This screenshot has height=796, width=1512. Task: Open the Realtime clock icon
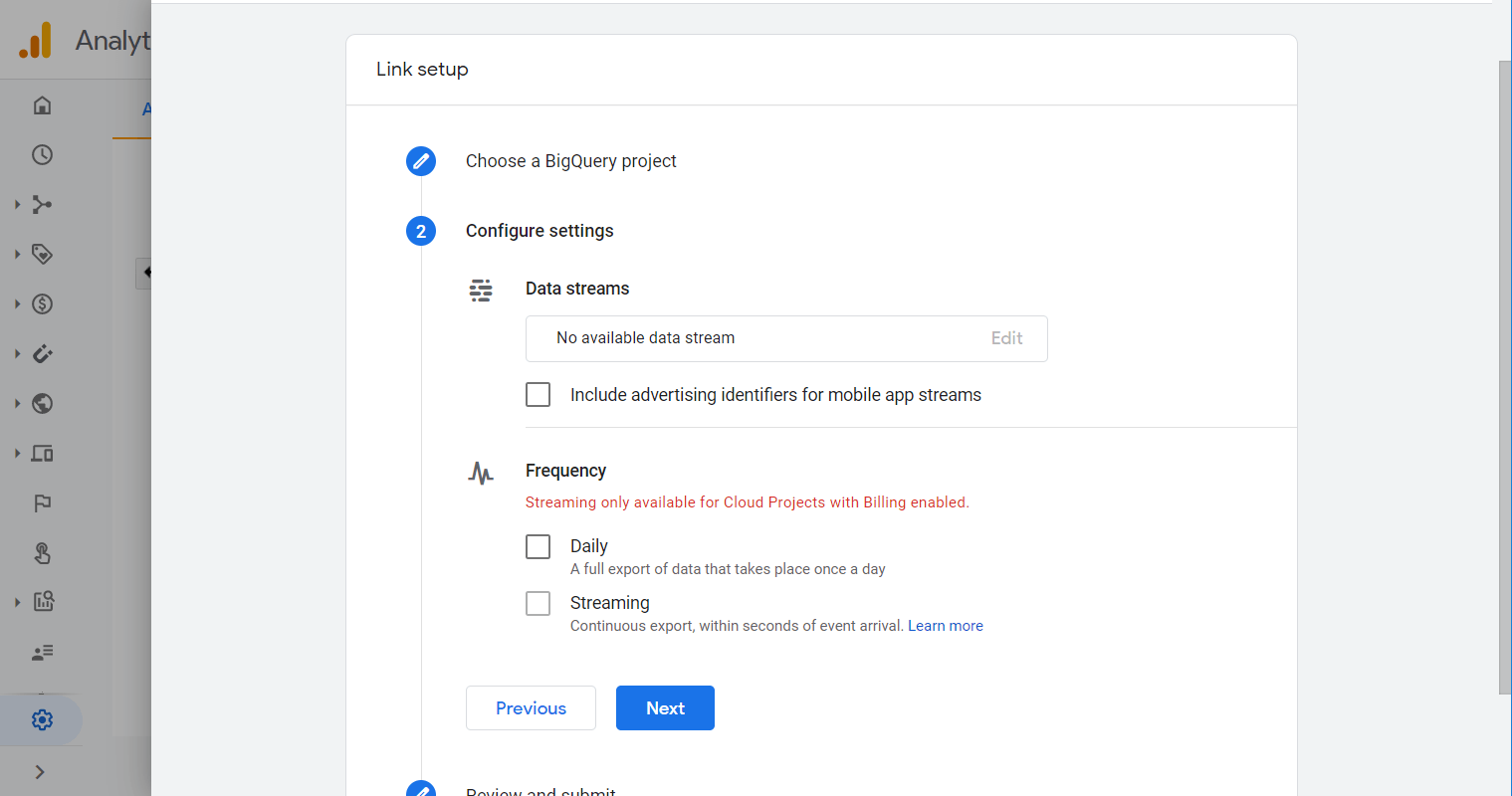pyautogui.click(x=42, y=155)
